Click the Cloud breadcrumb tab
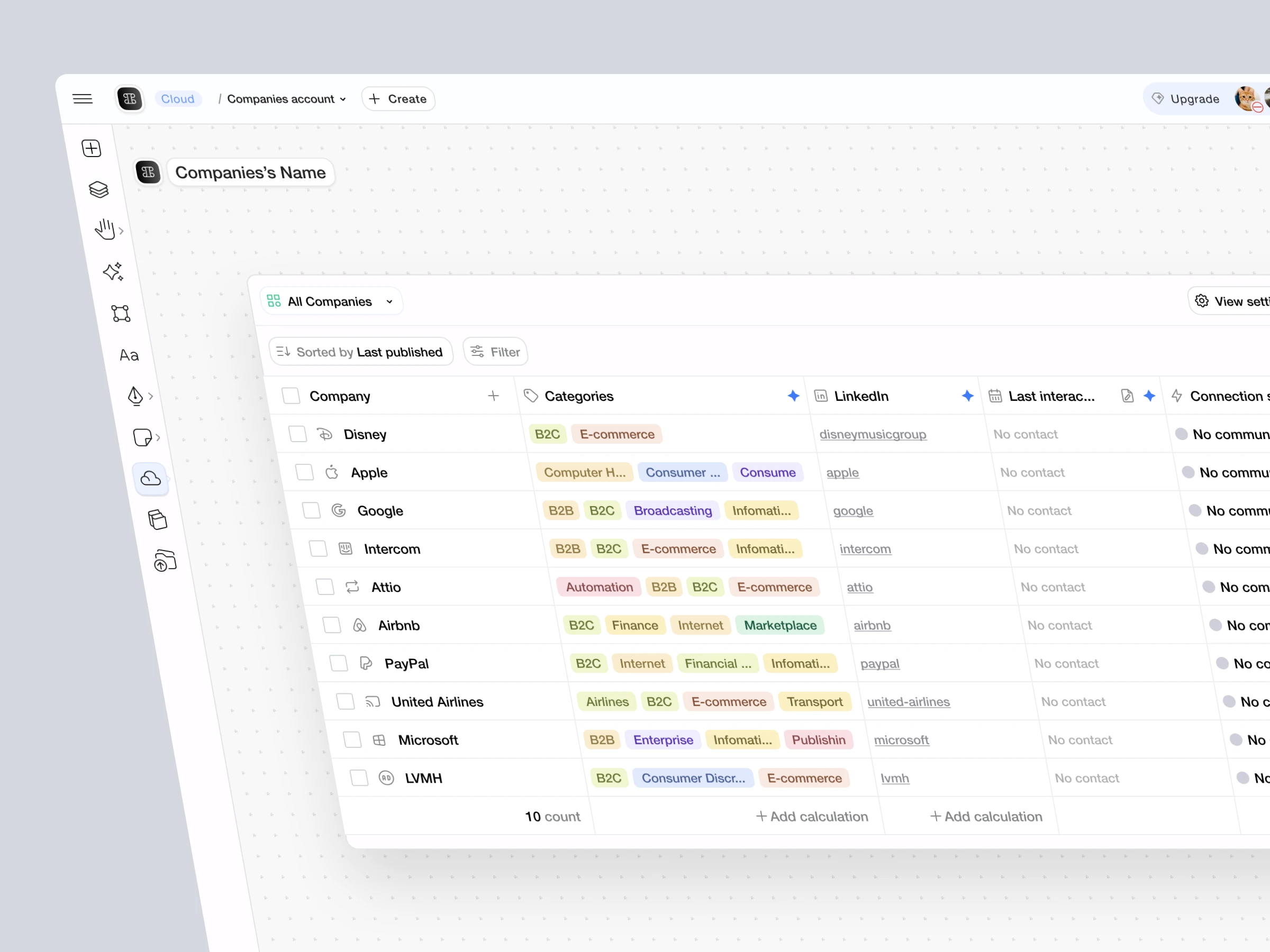 178,99
